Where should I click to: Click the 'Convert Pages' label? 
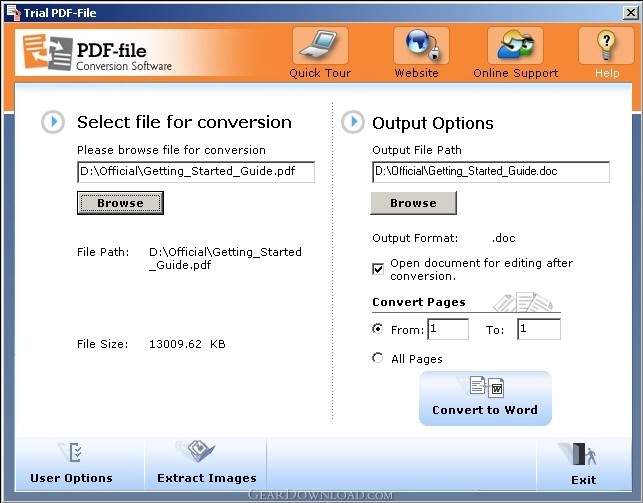[x=419, y=302]
